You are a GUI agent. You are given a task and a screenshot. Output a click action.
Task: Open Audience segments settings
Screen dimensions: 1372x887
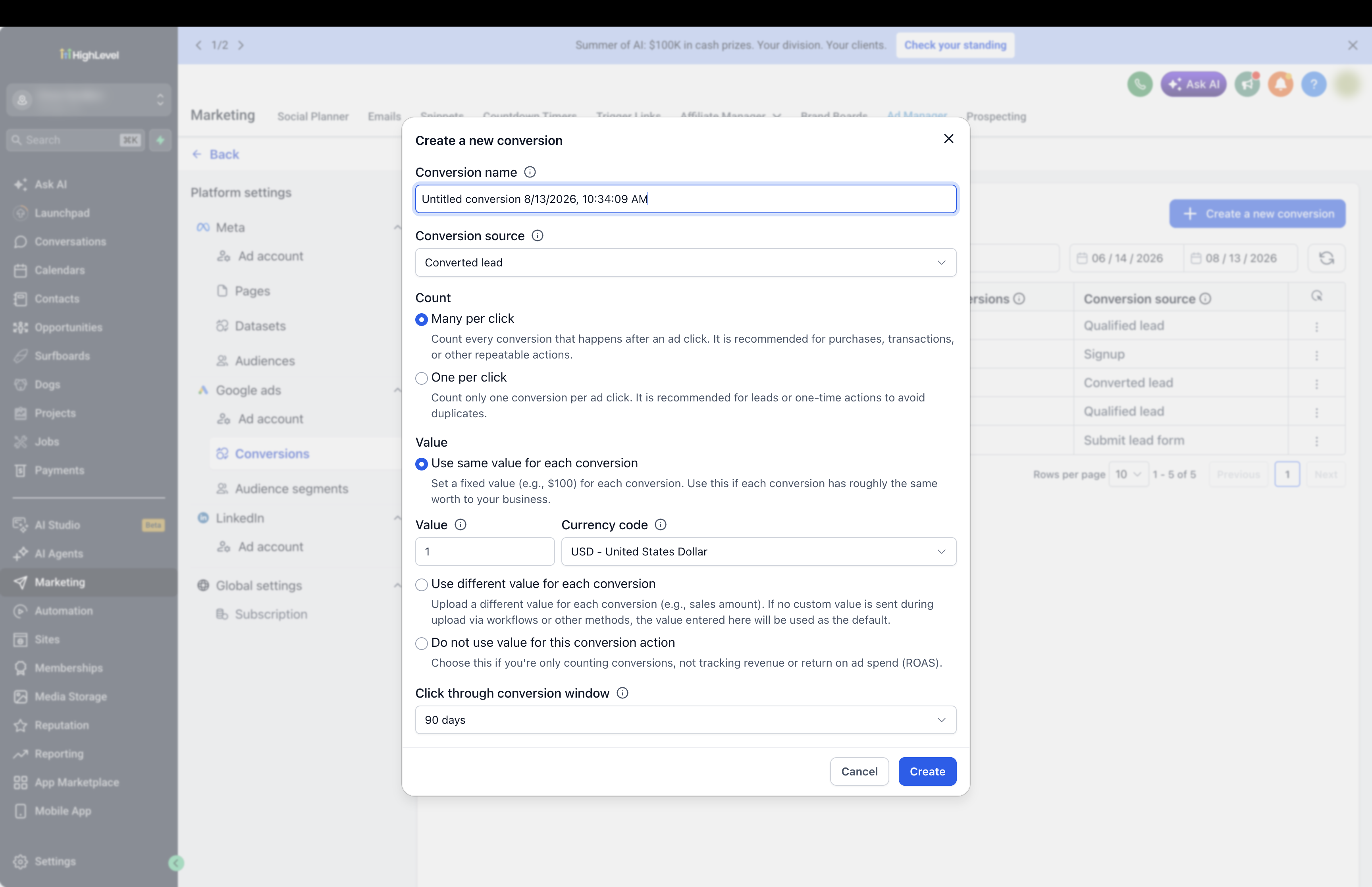291,489
